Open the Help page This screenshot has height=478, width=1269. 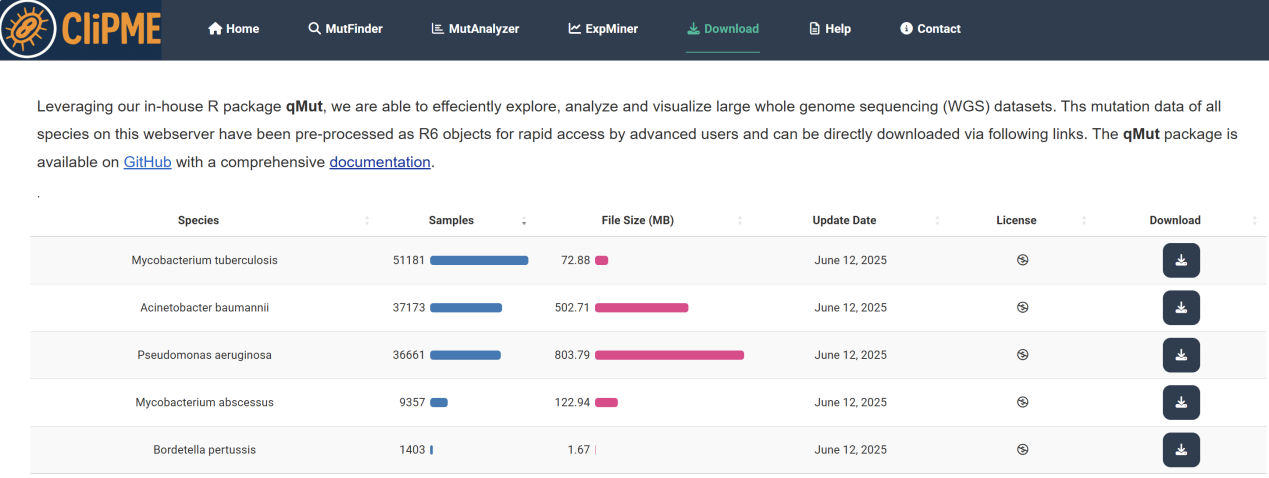tap(829, 29)
